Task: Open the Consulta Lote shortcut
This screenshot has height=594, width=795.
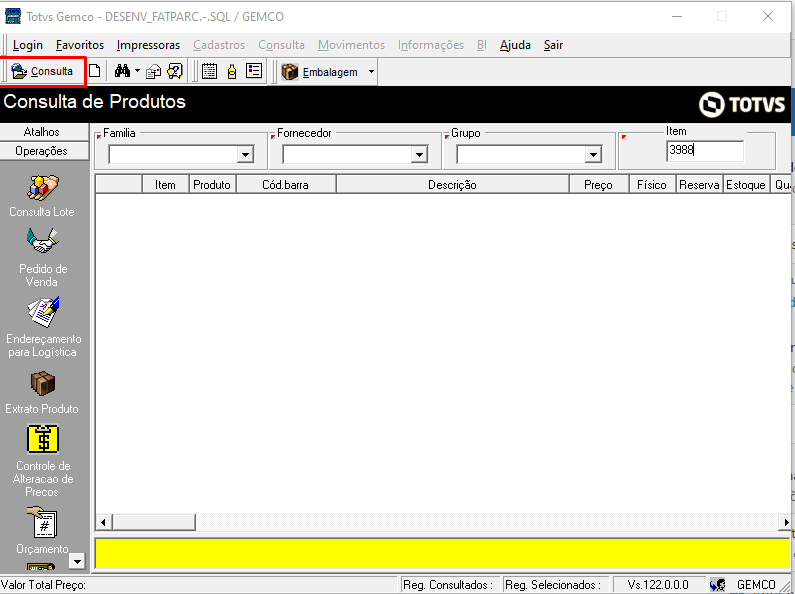Action: 42,196
